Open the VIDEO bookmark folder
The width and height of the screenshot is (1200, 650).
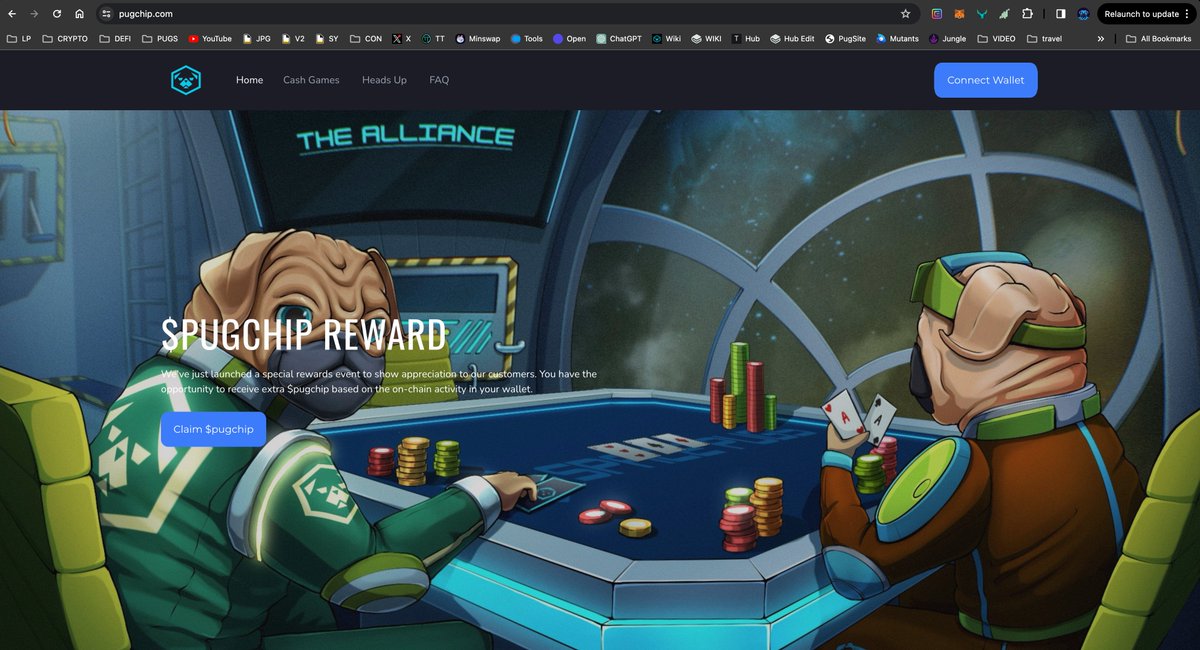pyautogui.click(x=995, y=39)
